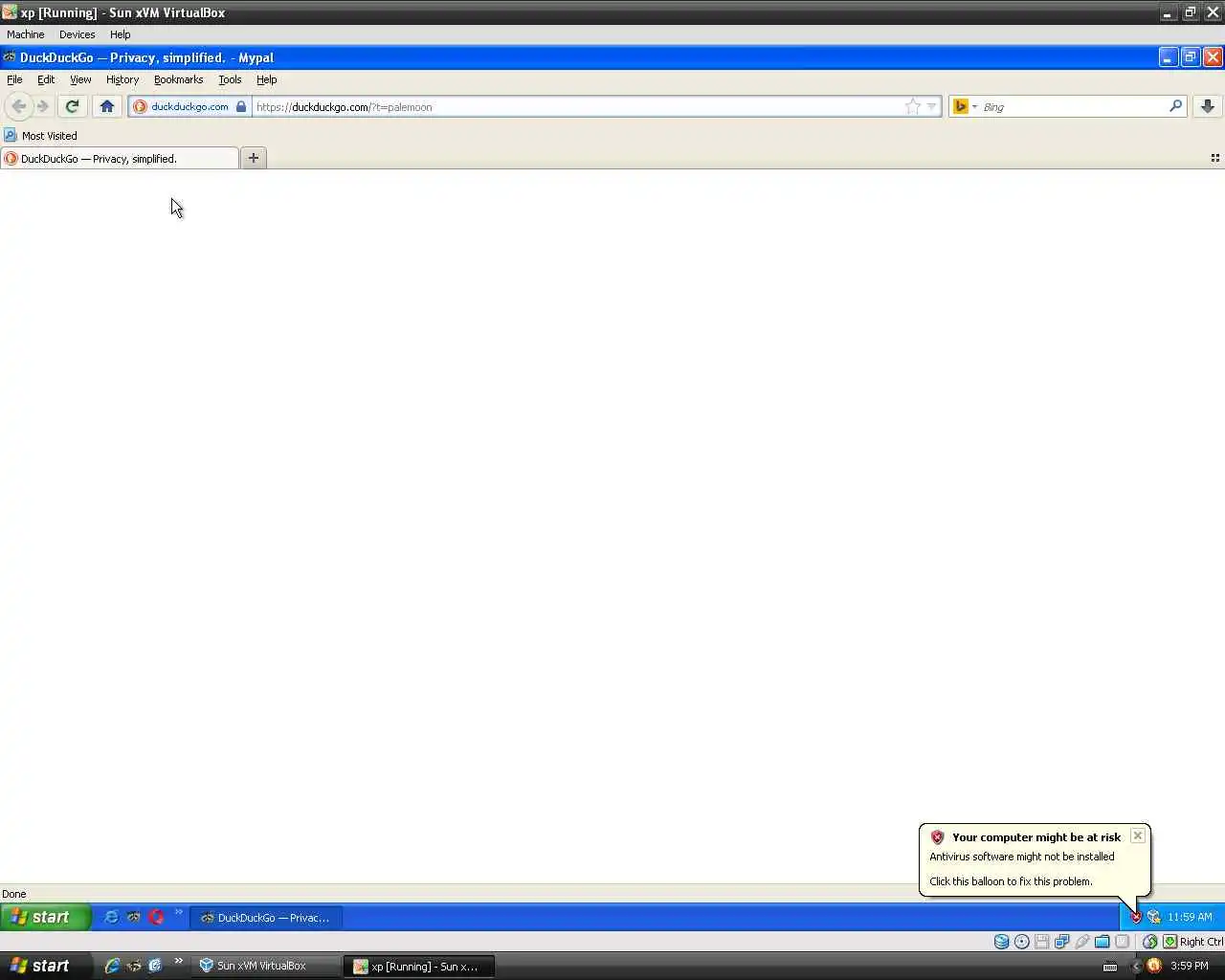Click the VirtualBox network adapters status icon
The image size is (1225, 980).
tap(1062, 942)
